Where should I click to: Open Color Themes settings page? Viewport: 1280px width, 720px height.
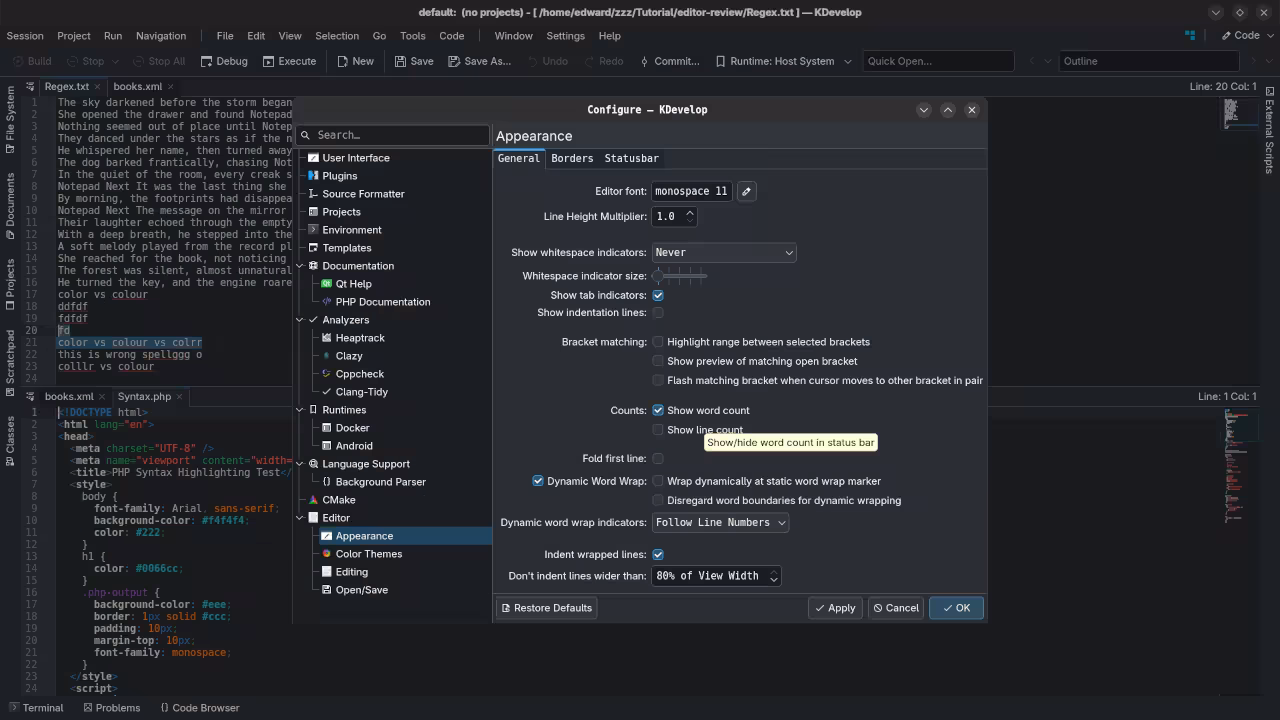368,554
